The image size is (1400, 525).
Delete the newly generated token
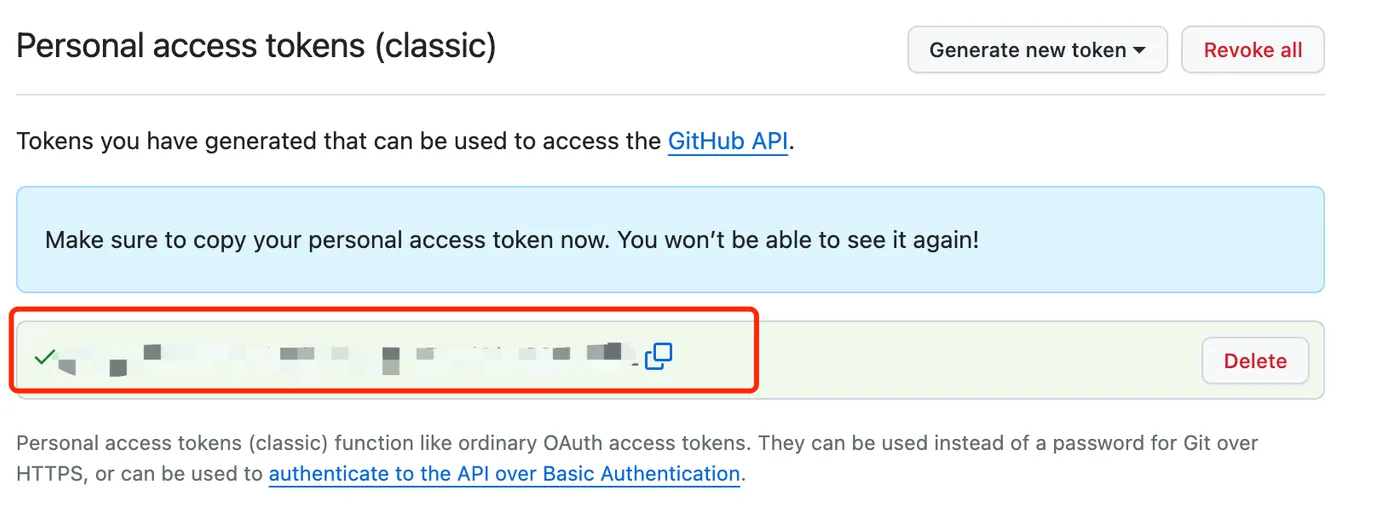1254,361
